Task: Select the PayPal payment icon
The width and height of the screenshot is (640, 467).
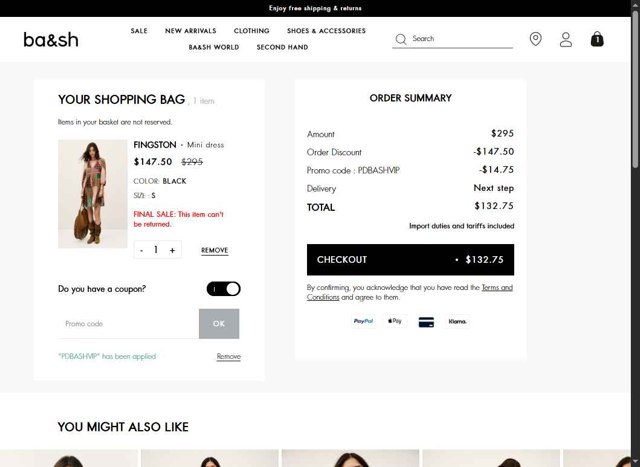Action: [363, 321]
